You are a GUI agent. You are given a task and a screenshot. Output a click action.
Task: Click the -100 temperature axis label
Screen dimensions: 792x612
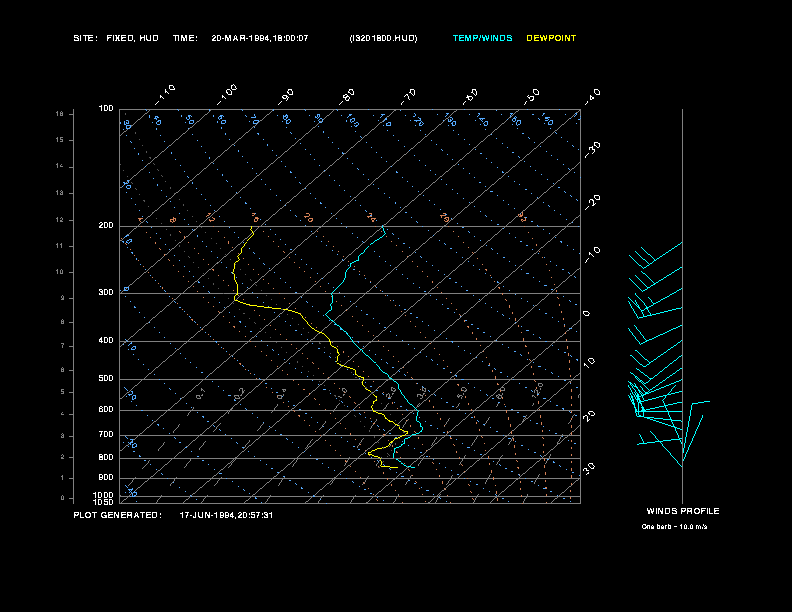coord(227,95)
